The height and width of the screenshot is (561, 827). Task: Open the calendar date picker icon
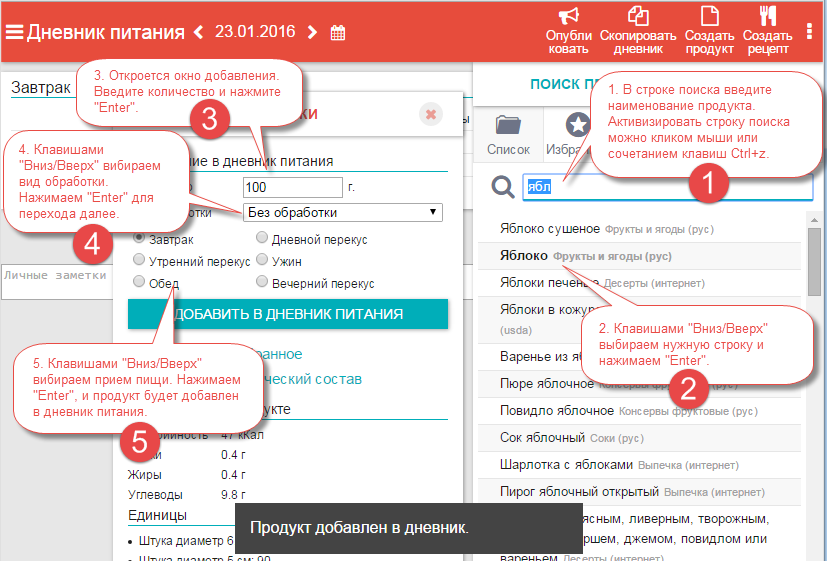(338, 32)
